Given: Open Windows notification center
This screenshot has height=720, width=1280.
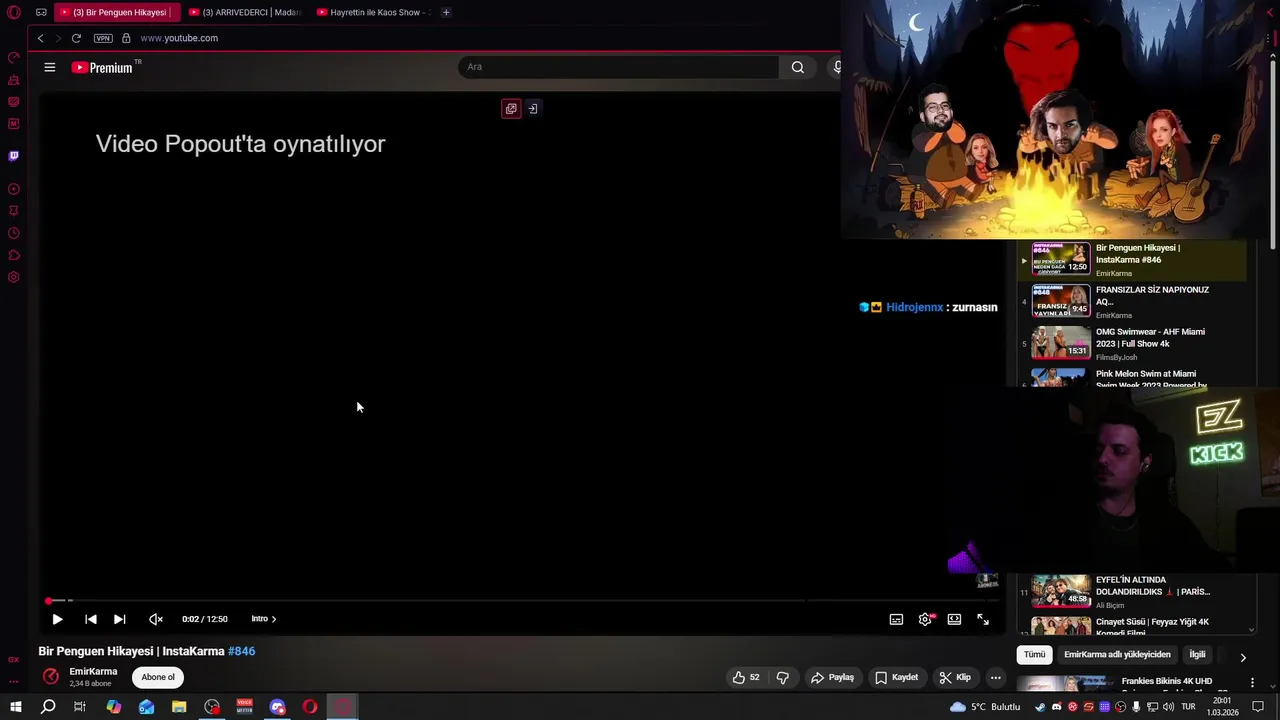Looking at the screenshot, I should tap(1259, 707).
